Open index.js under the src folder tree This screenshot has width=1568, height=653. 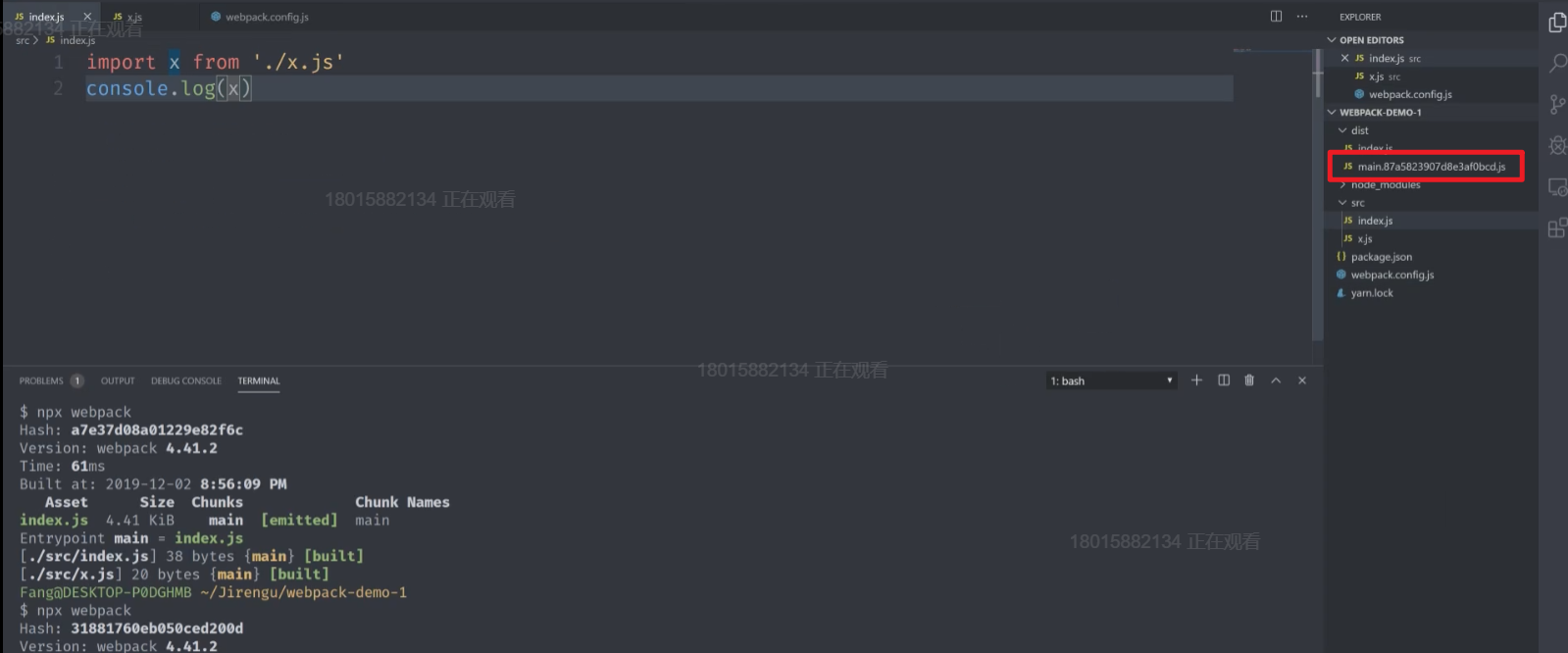pos(1431,221)
